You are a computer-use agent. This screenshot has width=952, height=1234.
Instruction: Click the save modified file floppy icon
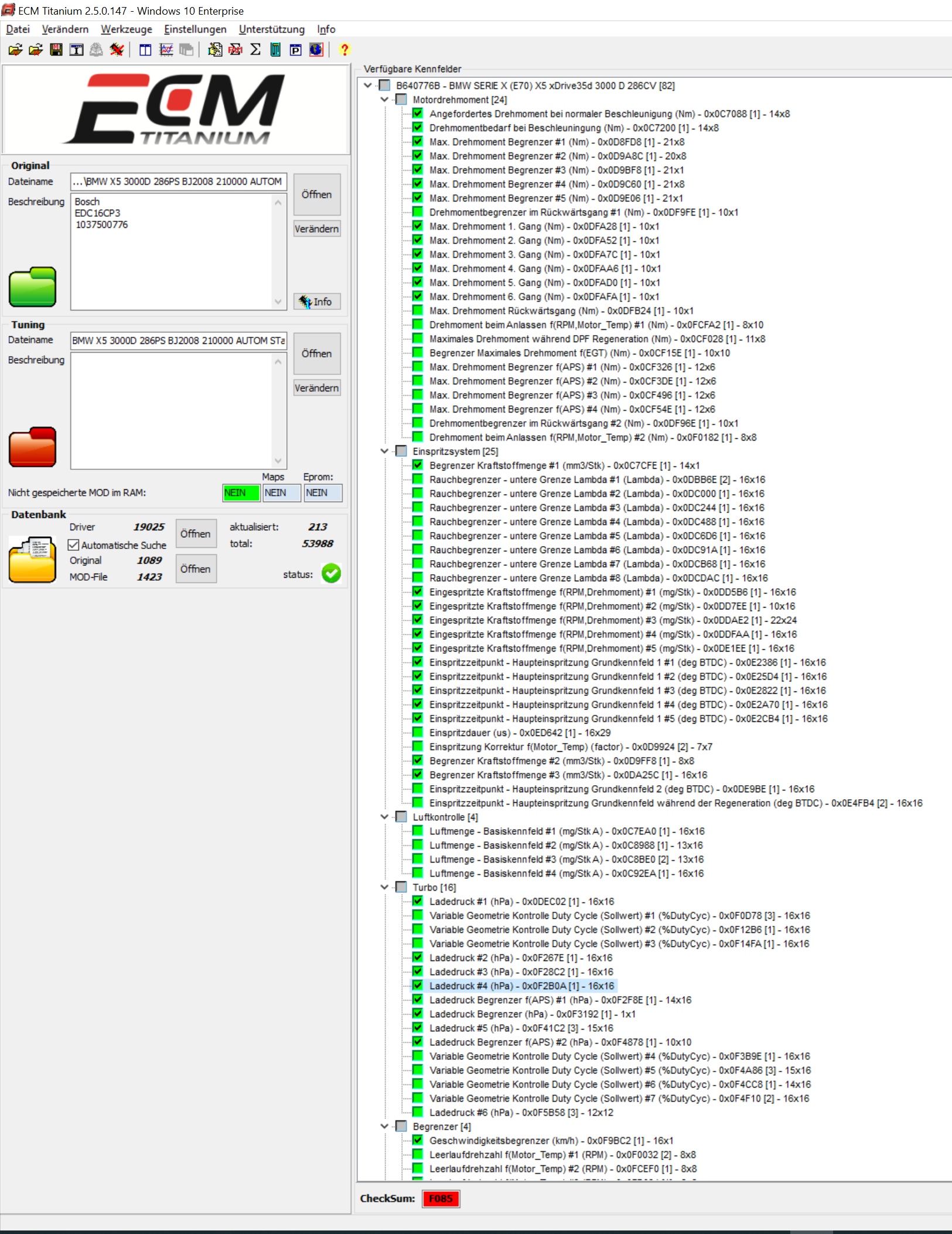coord(56,50)
